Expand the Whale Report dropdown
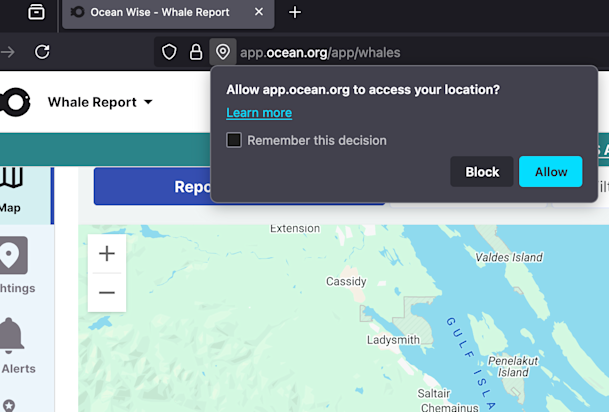Viewport: 609px width, 412px height. pos(100,102)
